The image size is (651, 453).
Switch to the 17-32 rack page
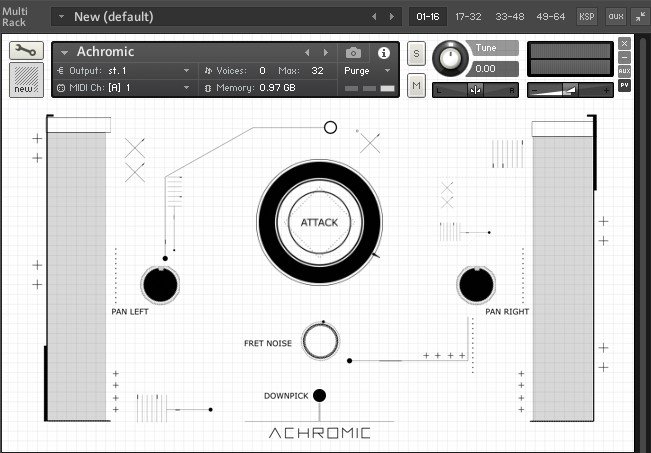pyautogui.click(x=468, y=17)
